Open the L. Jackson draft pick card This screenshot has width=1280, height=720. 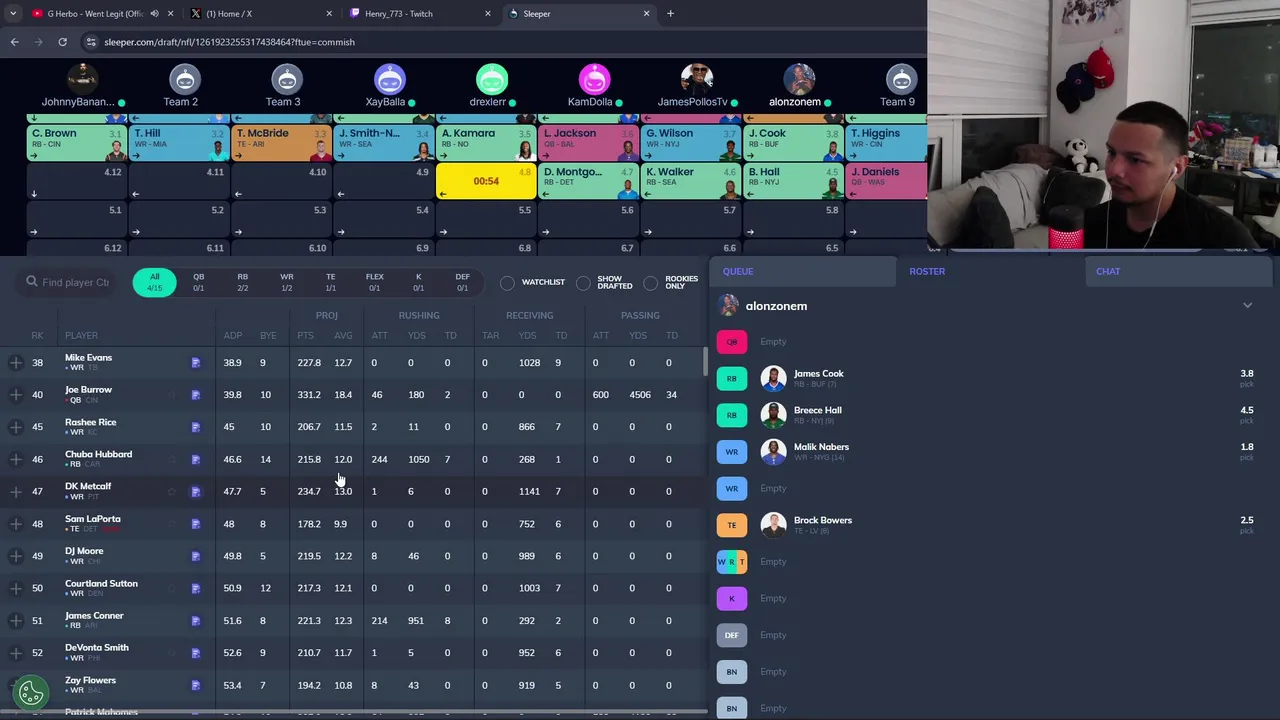[588, 143]
